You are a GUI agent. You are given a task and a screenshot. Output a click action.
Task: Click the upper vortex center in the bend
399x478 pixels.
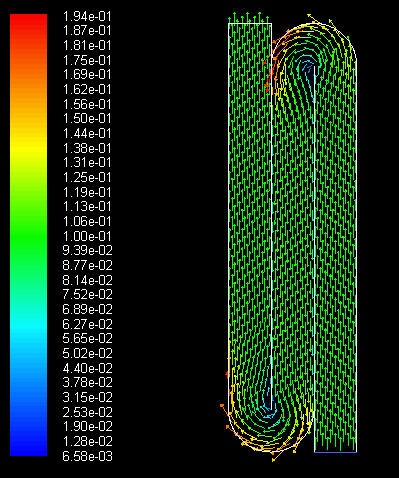[x=307, y=64]
